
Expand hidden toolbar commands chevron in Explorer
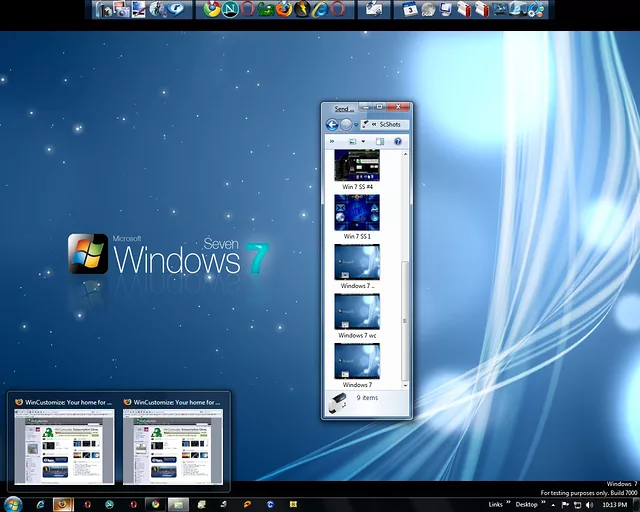coord(332,142)
